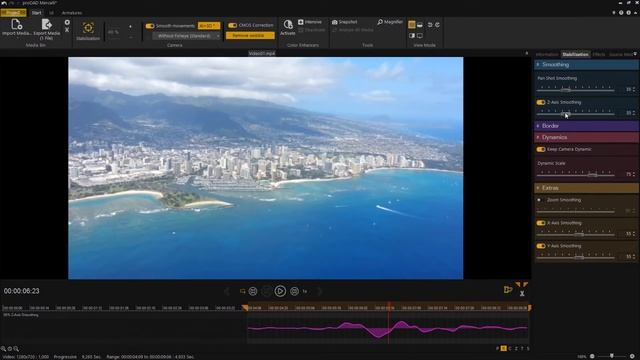Choose the Intensive color enhancement option
The image size is (640, 360).
click(309, 22)
